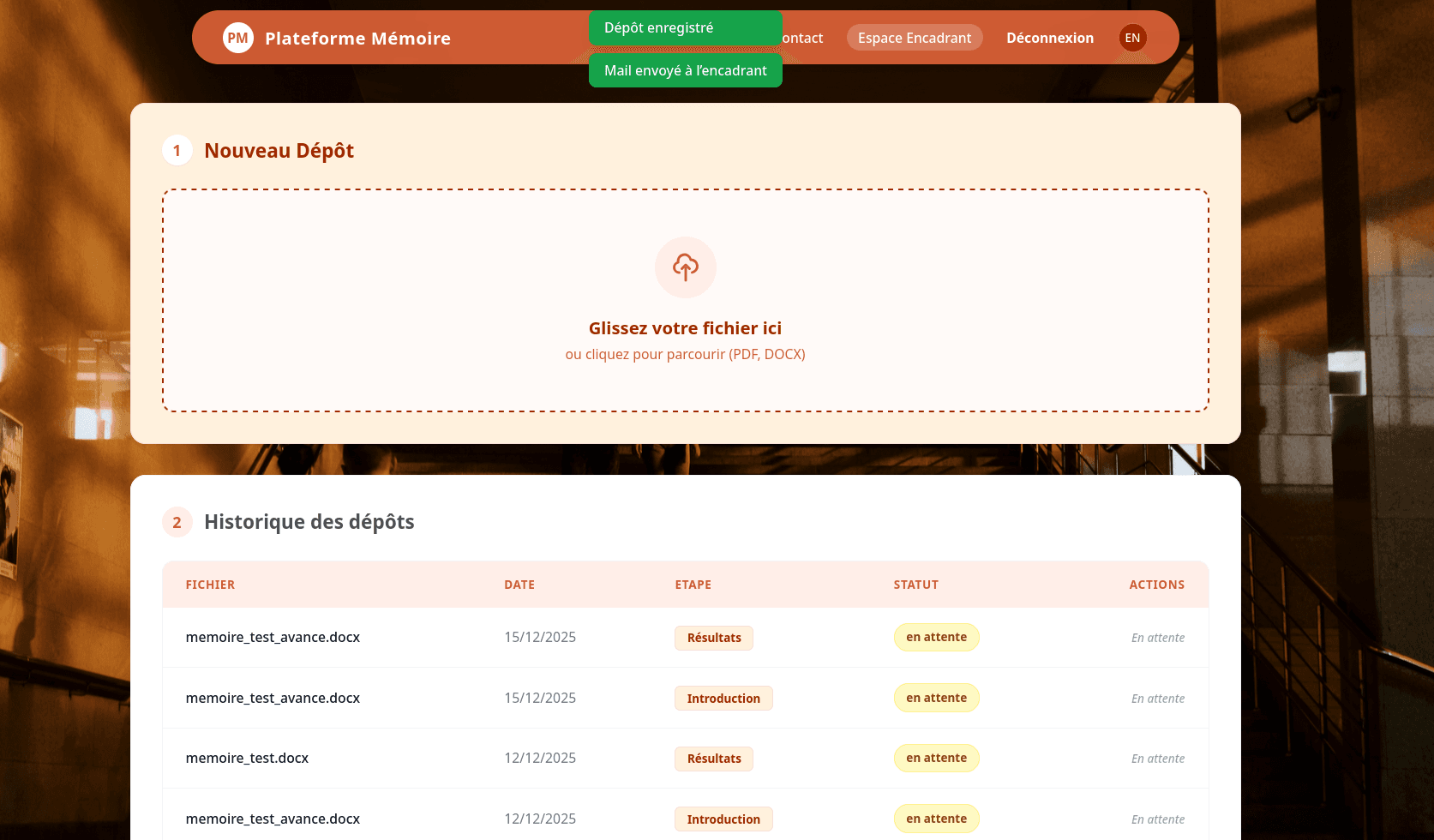Click the 'Nouveau Dépôt' heading

[x=279, y=151]
